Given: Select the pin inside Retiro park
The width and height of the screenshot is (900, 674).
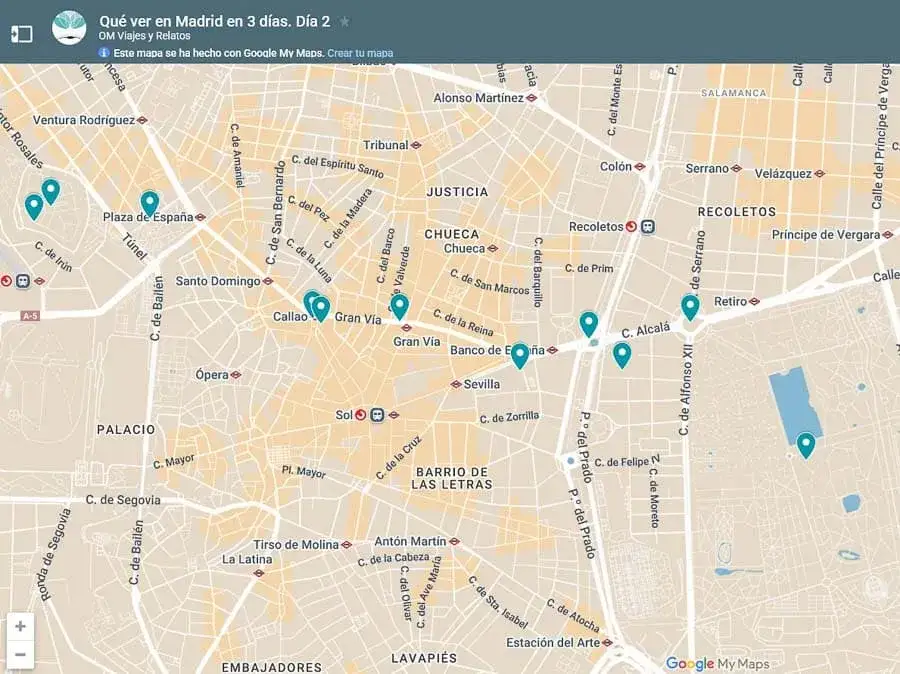Looking at the screenshot, I should pos(806,441).
